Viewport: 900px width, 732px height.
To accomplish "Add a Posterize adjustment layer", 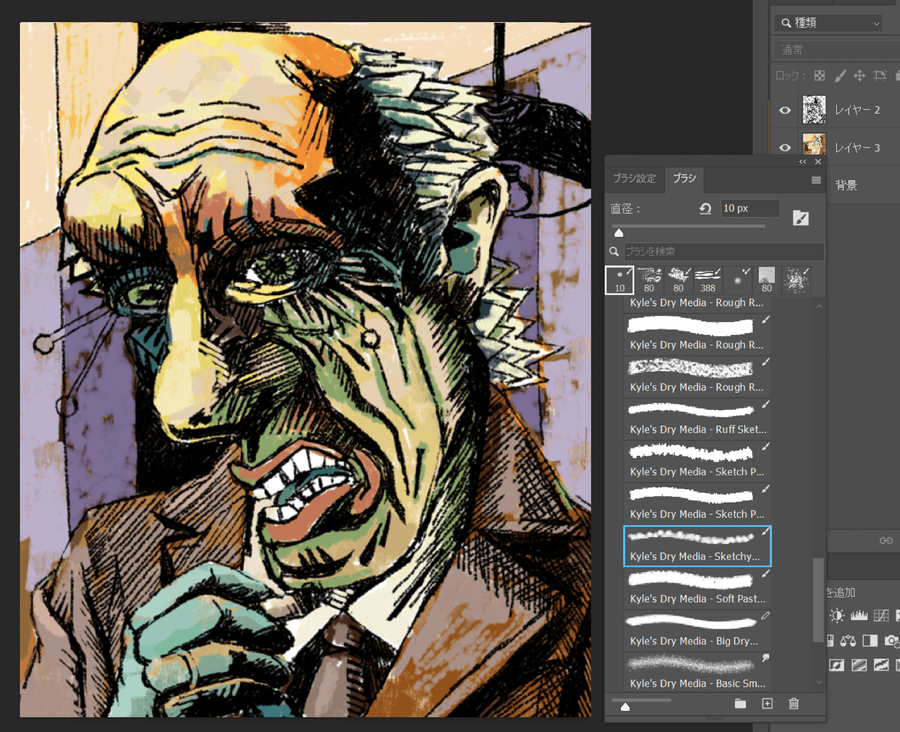I will (x=859, y=665).
